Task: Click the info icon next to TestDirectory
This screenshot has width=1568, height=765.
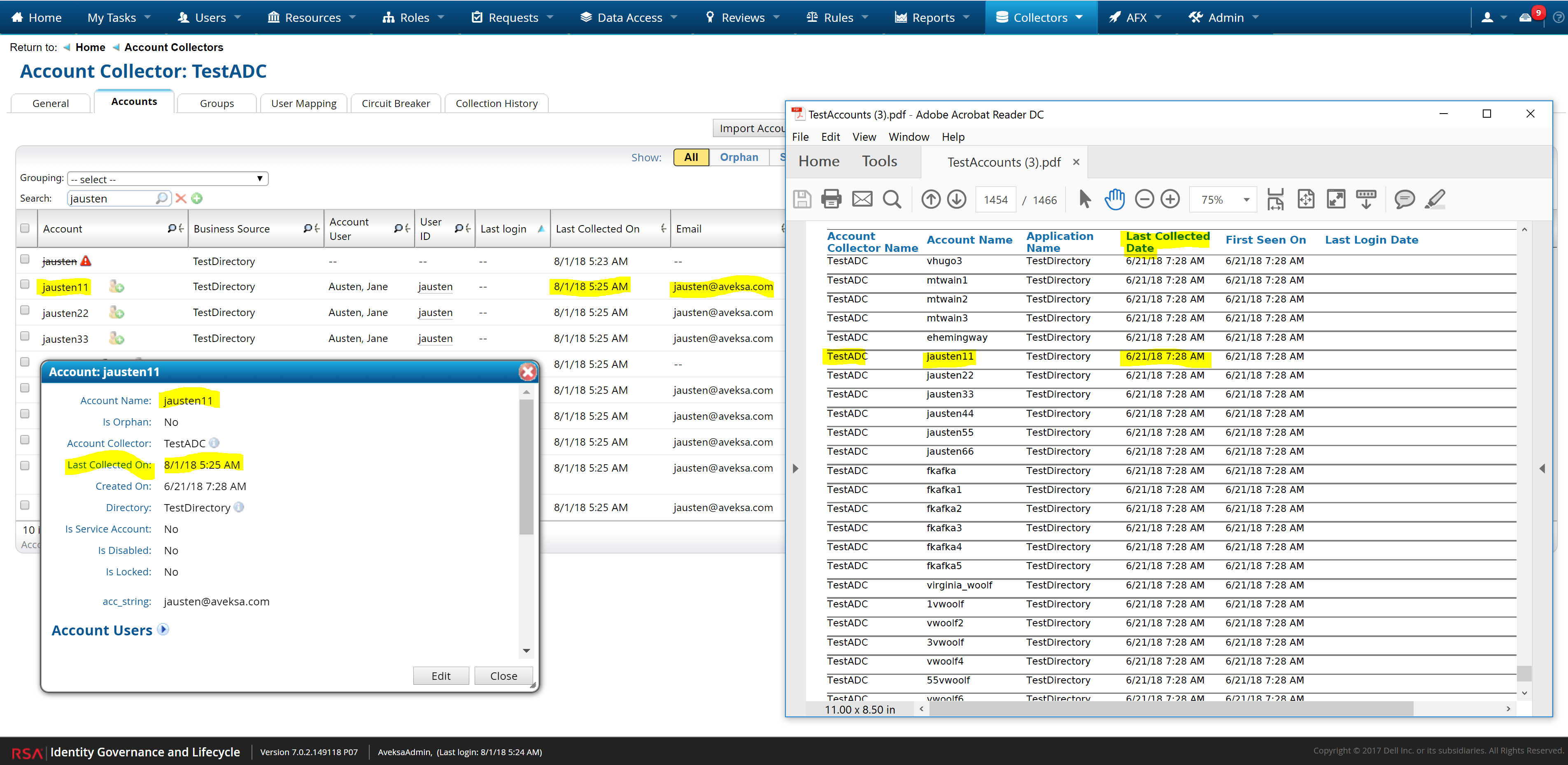Action: [239, 507]
